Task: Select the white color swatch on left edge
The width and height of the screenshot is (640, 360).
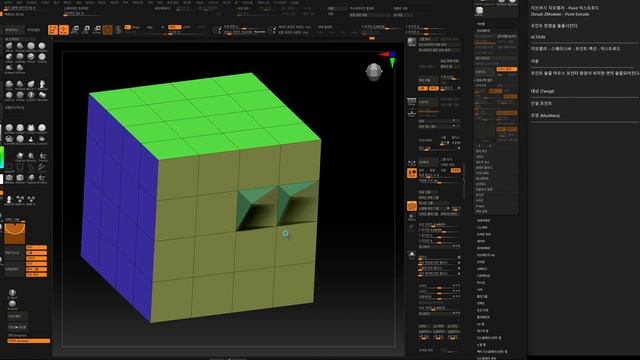Action: pyautogui.click(x=1, y=179)
